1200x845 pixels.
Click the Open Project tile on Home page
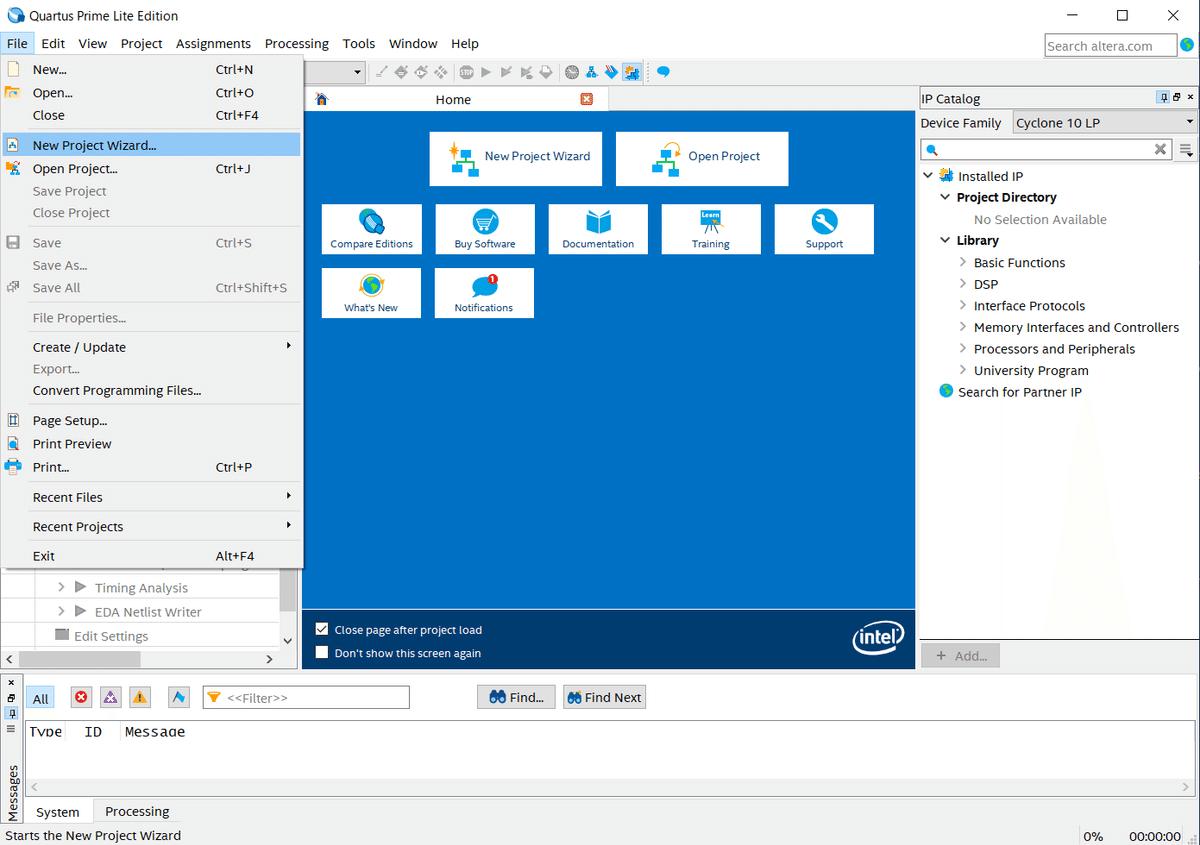pos(702,158)
